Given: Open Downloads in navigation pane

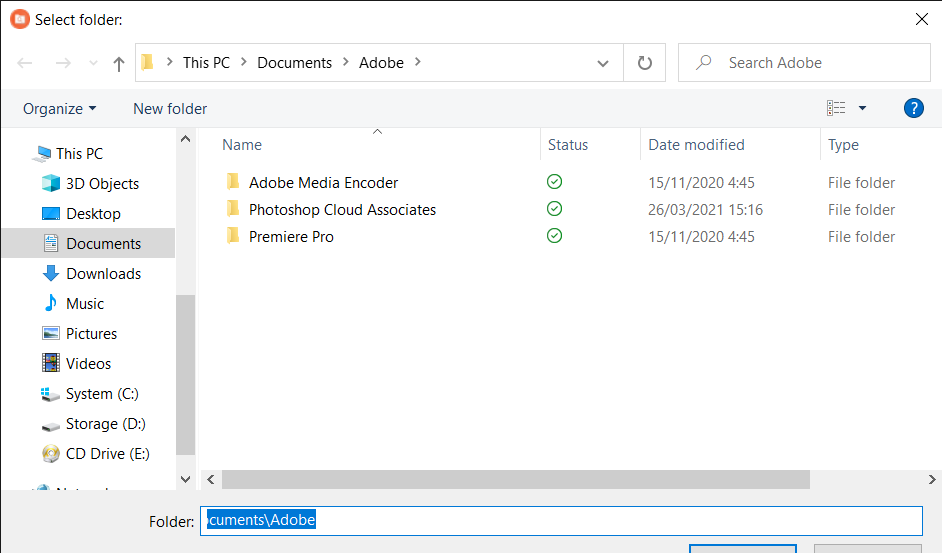Looking at the screenshot, I should click(103, 274).
